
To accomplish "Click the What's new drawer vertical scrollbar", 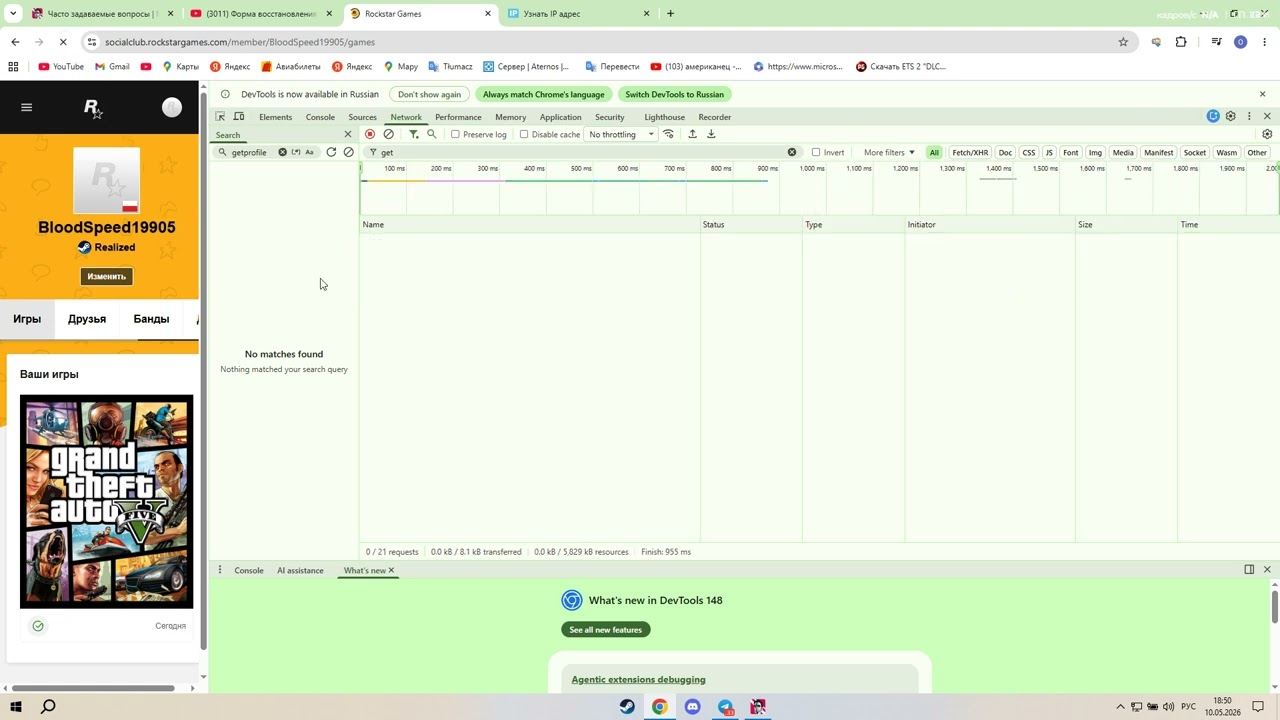I will click(1274, 605).
